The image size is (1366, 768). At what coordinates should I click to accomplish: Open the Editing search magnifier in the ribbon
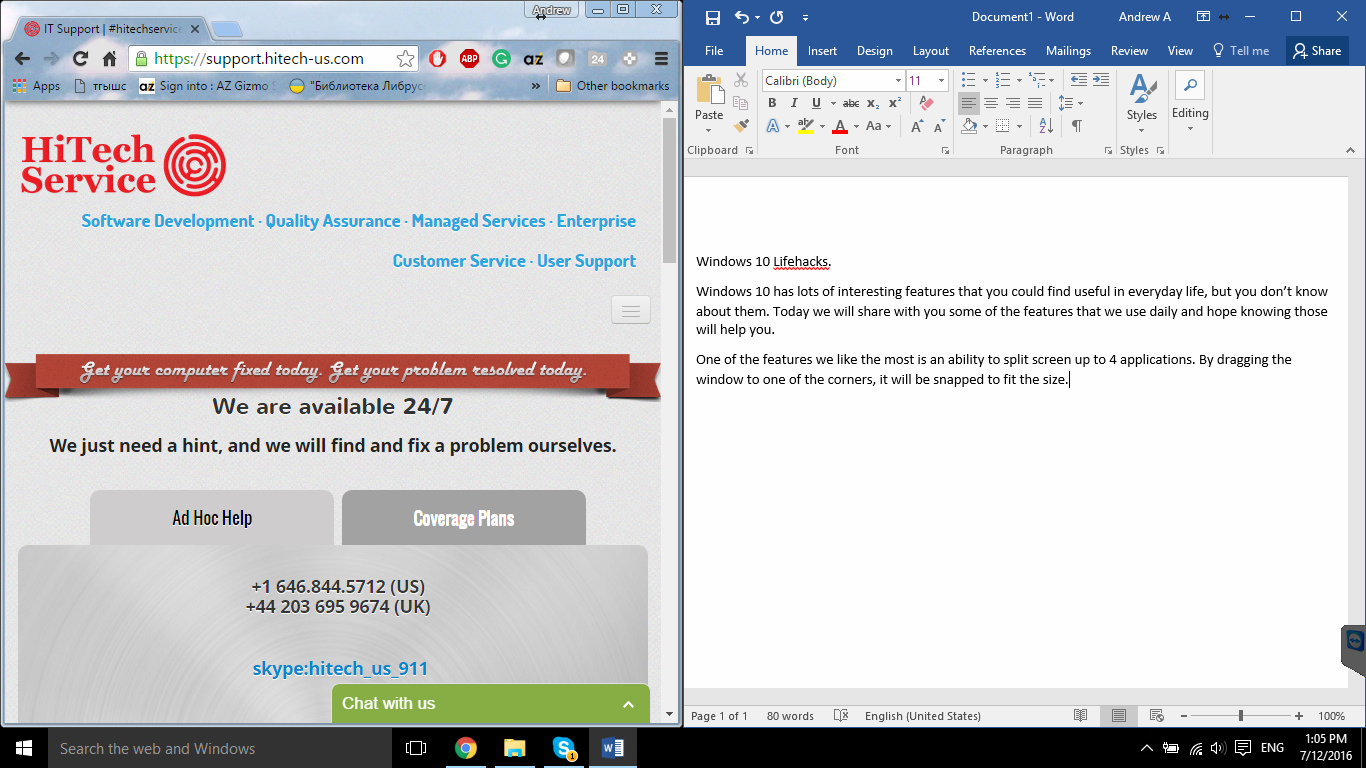pos(1190,86)
